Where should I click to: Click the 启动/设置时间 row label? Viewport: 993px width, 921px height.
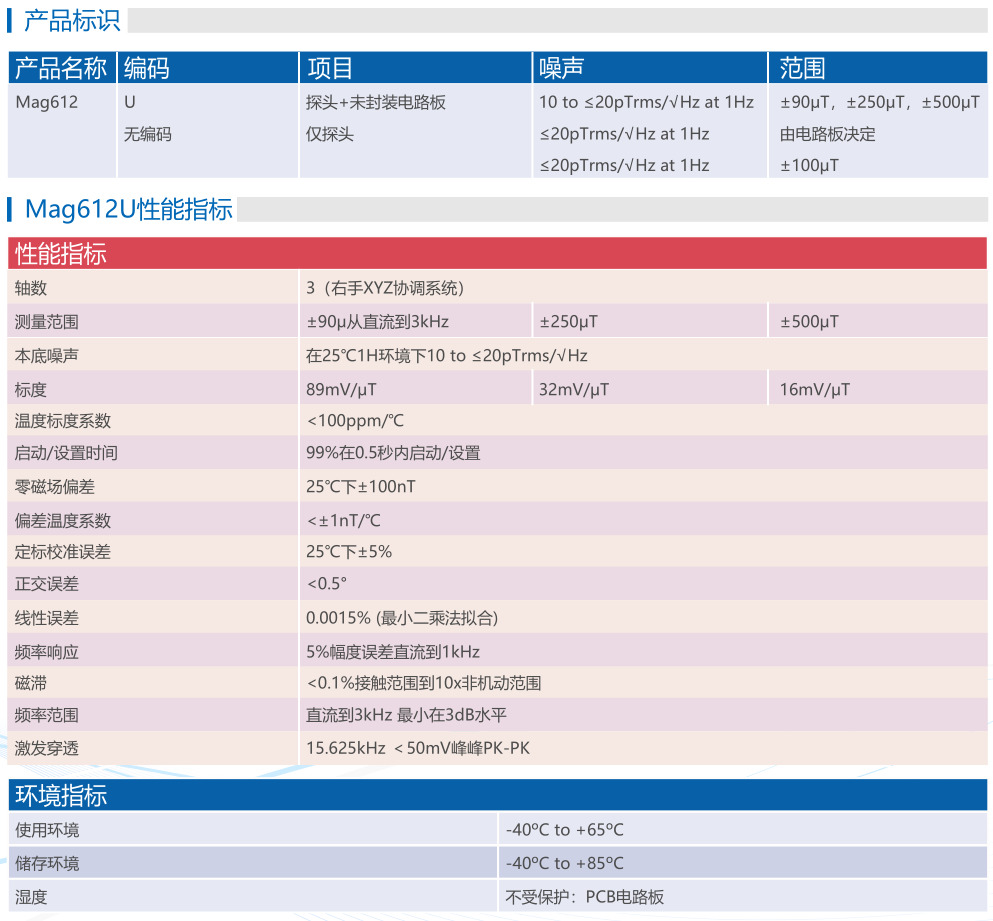(66, 453)
